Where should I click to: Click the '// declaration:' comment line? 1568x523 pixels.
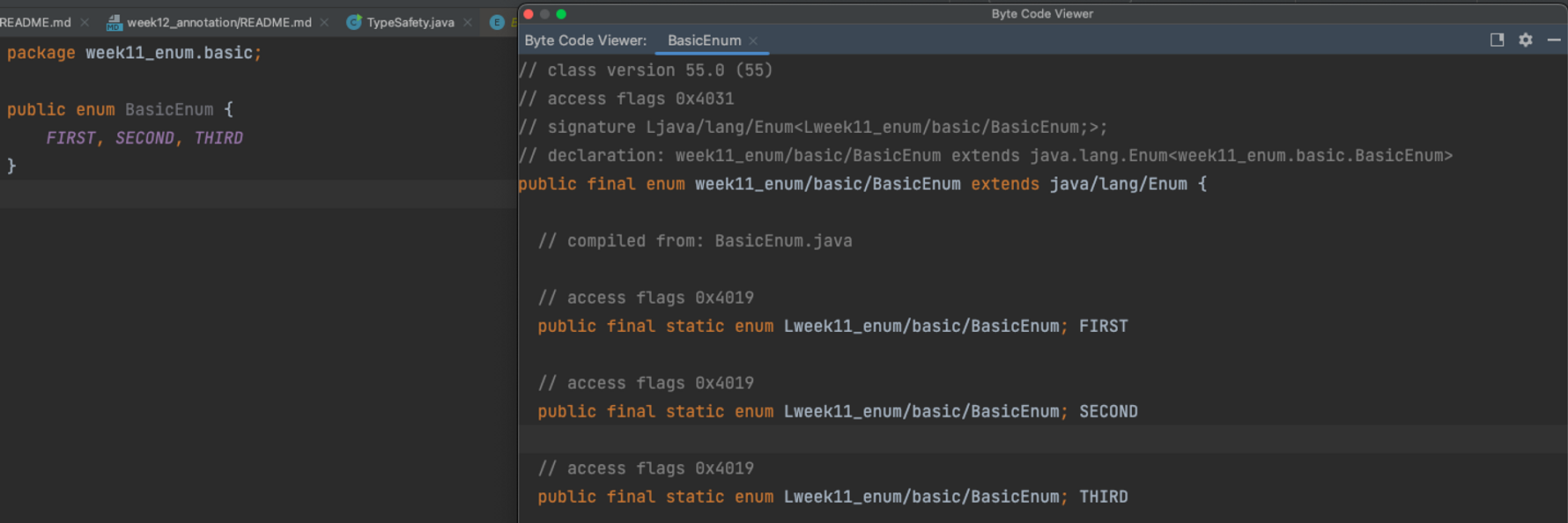pyautogui.click(x=986, y=156)
